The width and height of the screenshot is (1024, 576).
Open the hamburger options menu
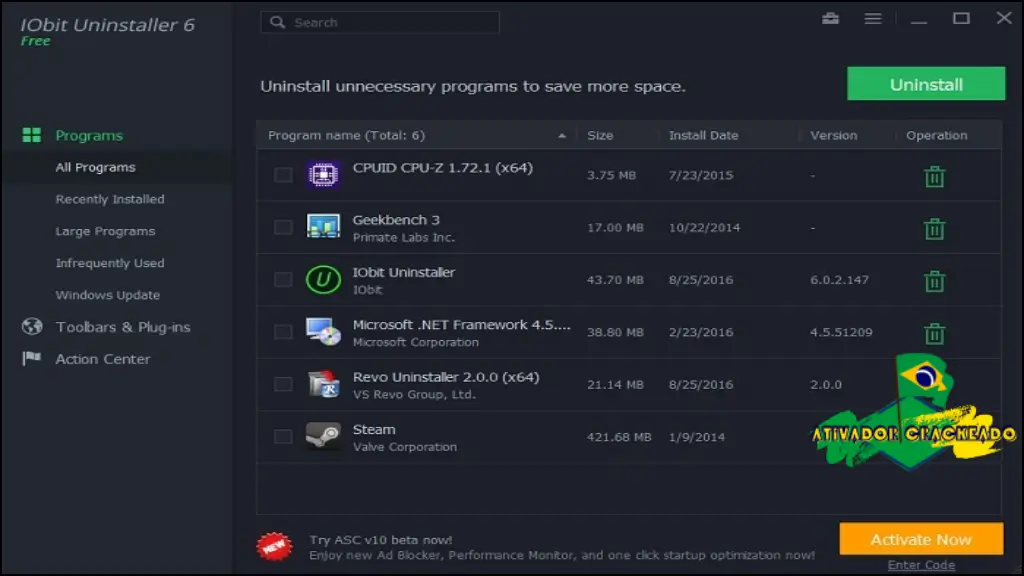coord(872,18)
